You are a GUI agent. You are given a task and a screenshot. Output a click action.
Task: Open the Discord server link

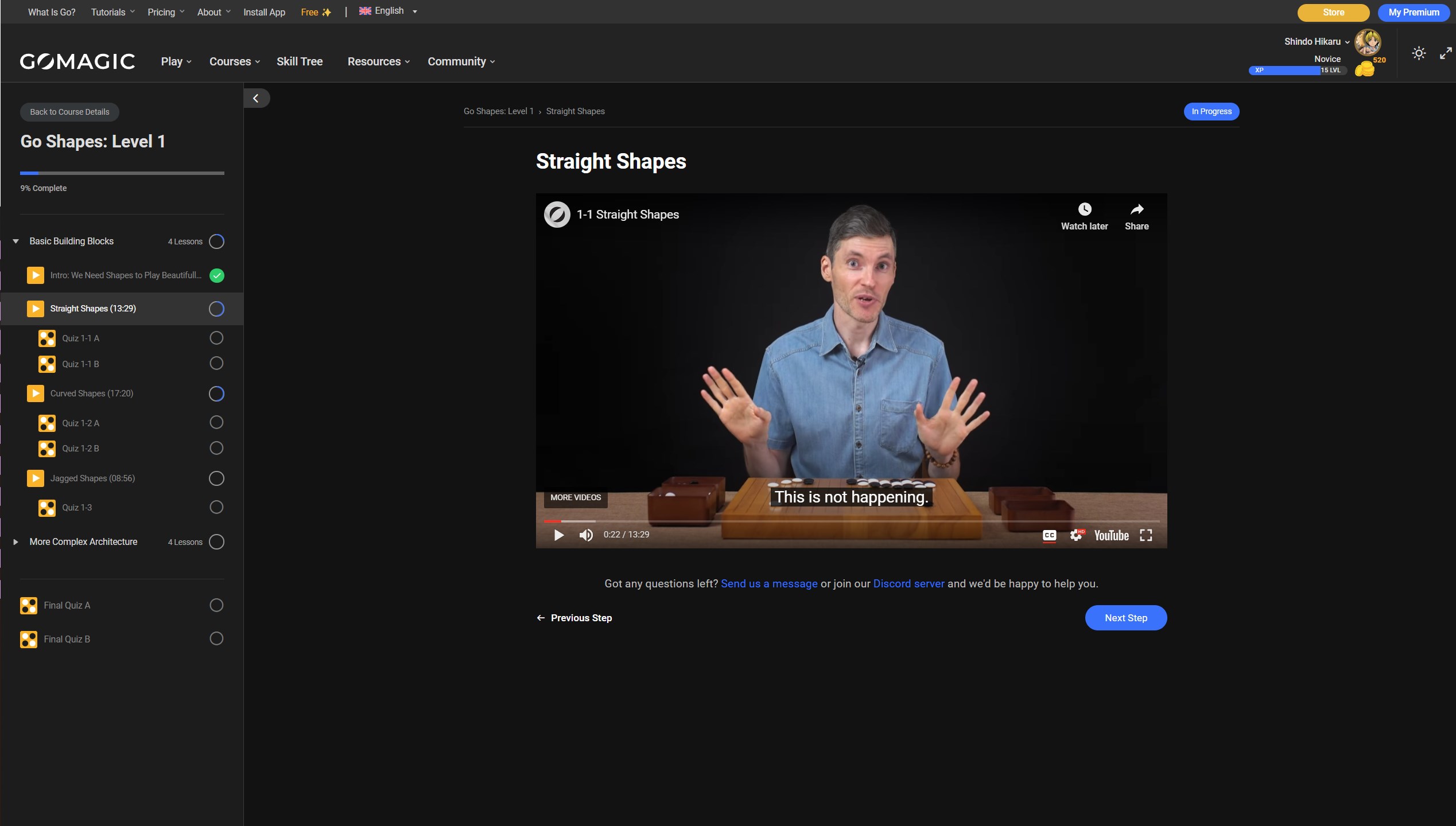coord(908,583)
